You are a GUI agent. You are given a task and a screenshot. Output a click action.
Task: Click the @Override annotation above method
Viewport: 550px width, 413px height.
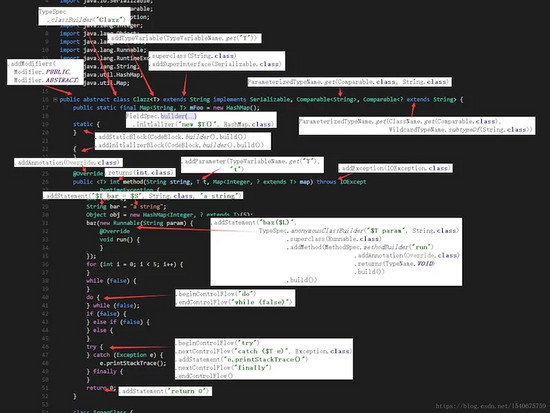(x=88, y=173)
